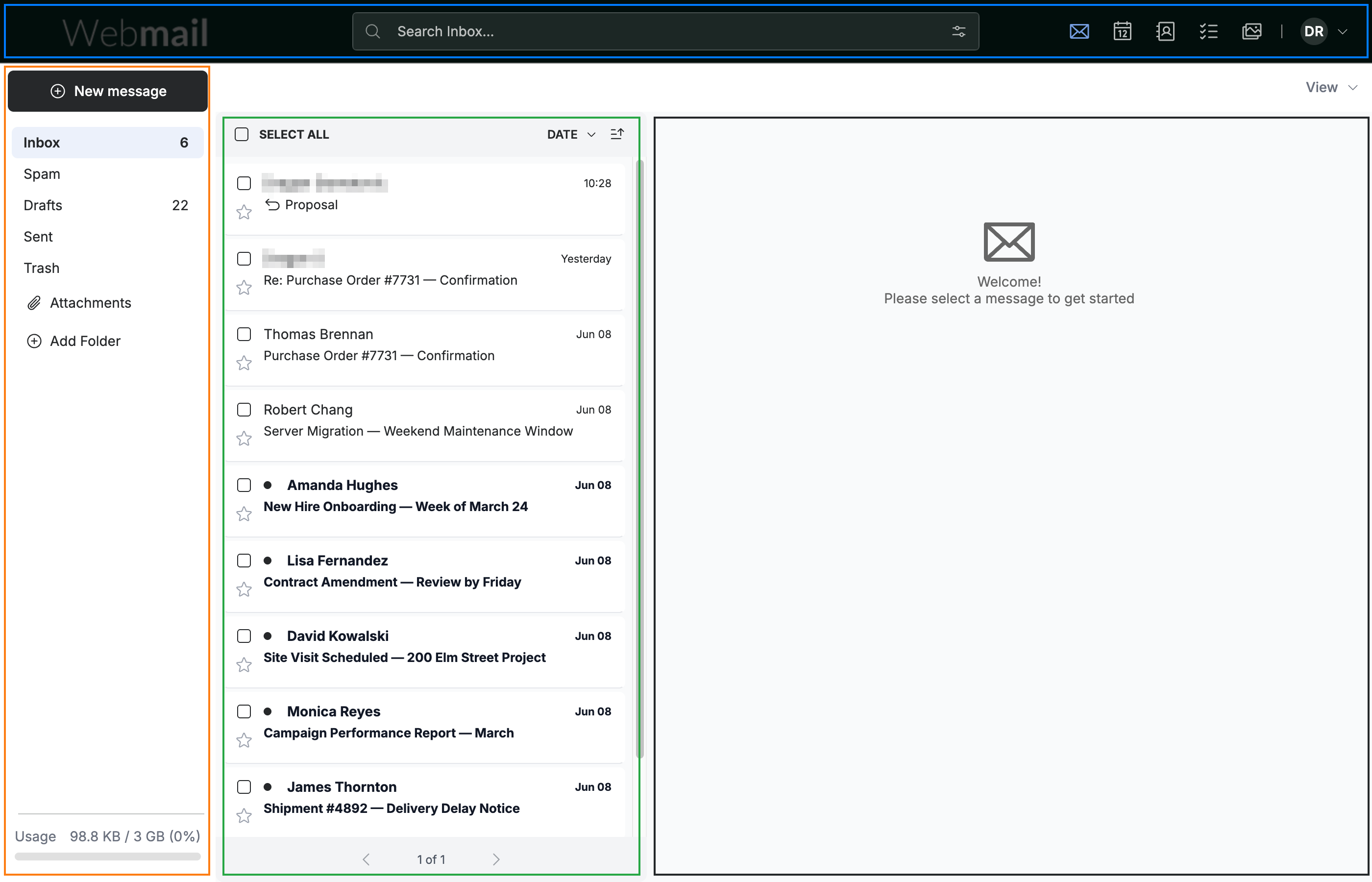Check Amanda Hughes message checkbox

[244, 485]
